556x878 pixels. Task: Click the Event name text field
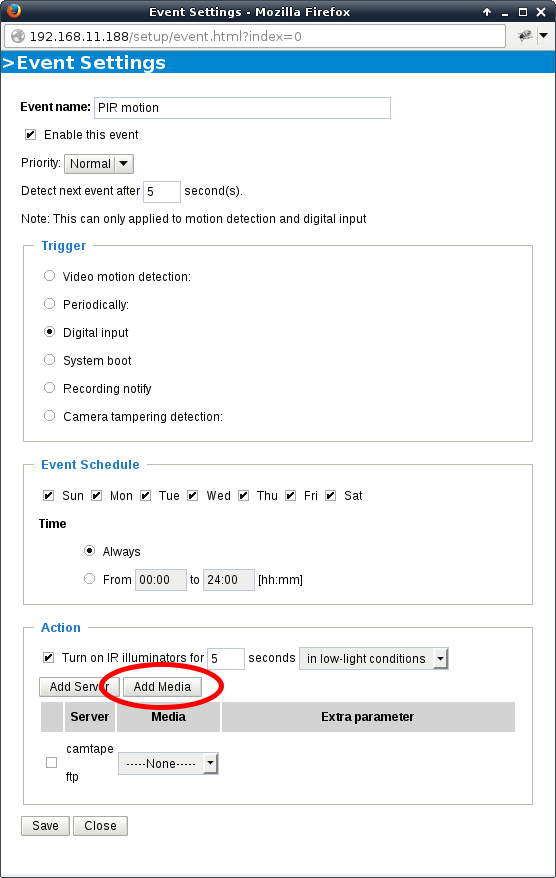[x=242, y=108]
